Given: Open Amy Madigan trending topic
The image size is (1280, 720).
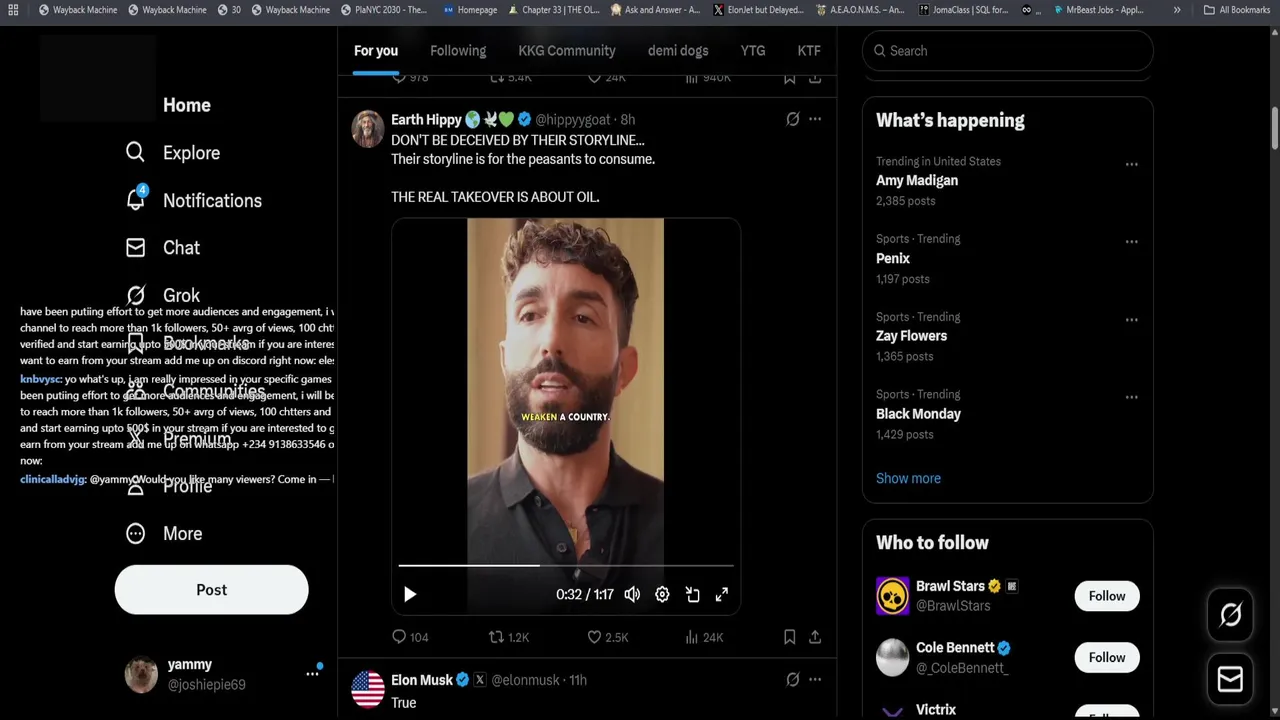Looking at the screenshot, I should click(917, 180).
